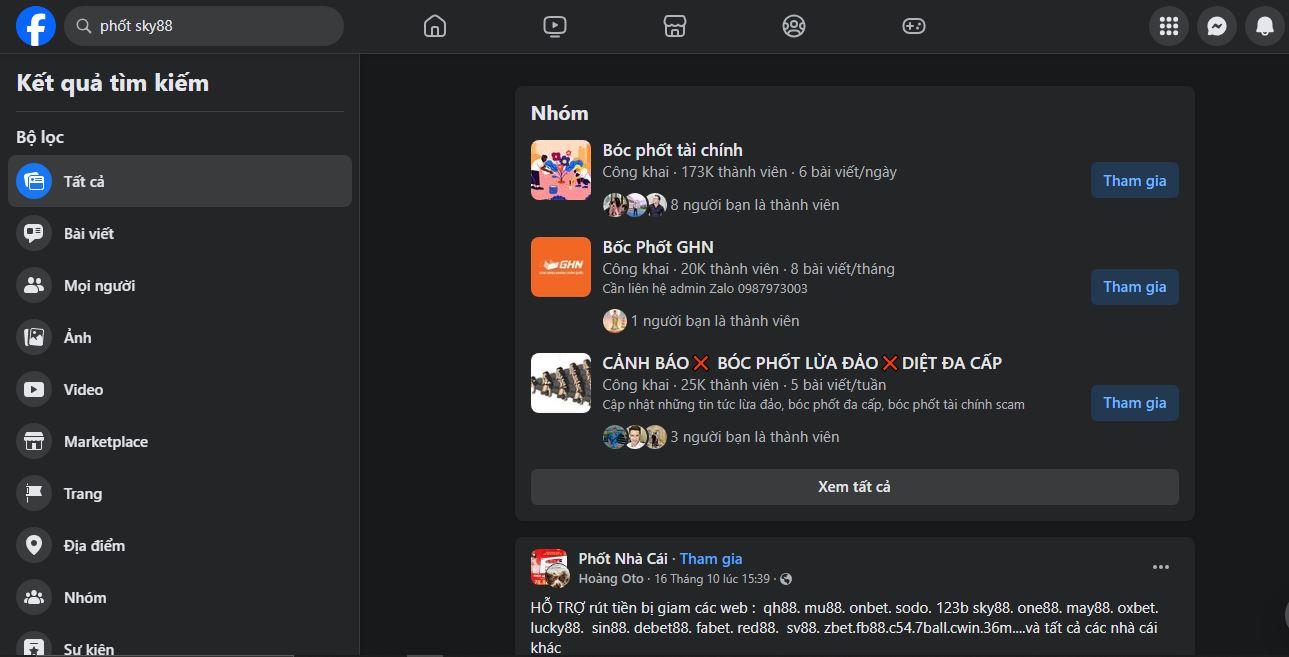This screenshot has width=1289, height=657.
Task: Open the apps grid menu
Action: click(1168, 26)
